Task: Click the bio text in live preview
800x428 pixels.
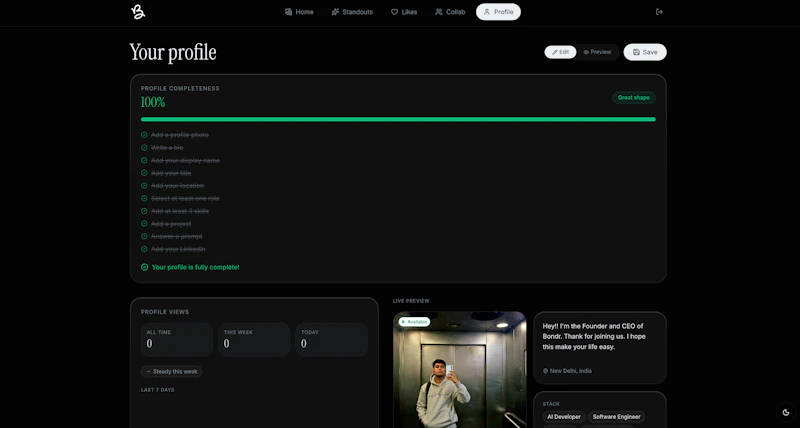Action: coord(593,337)
